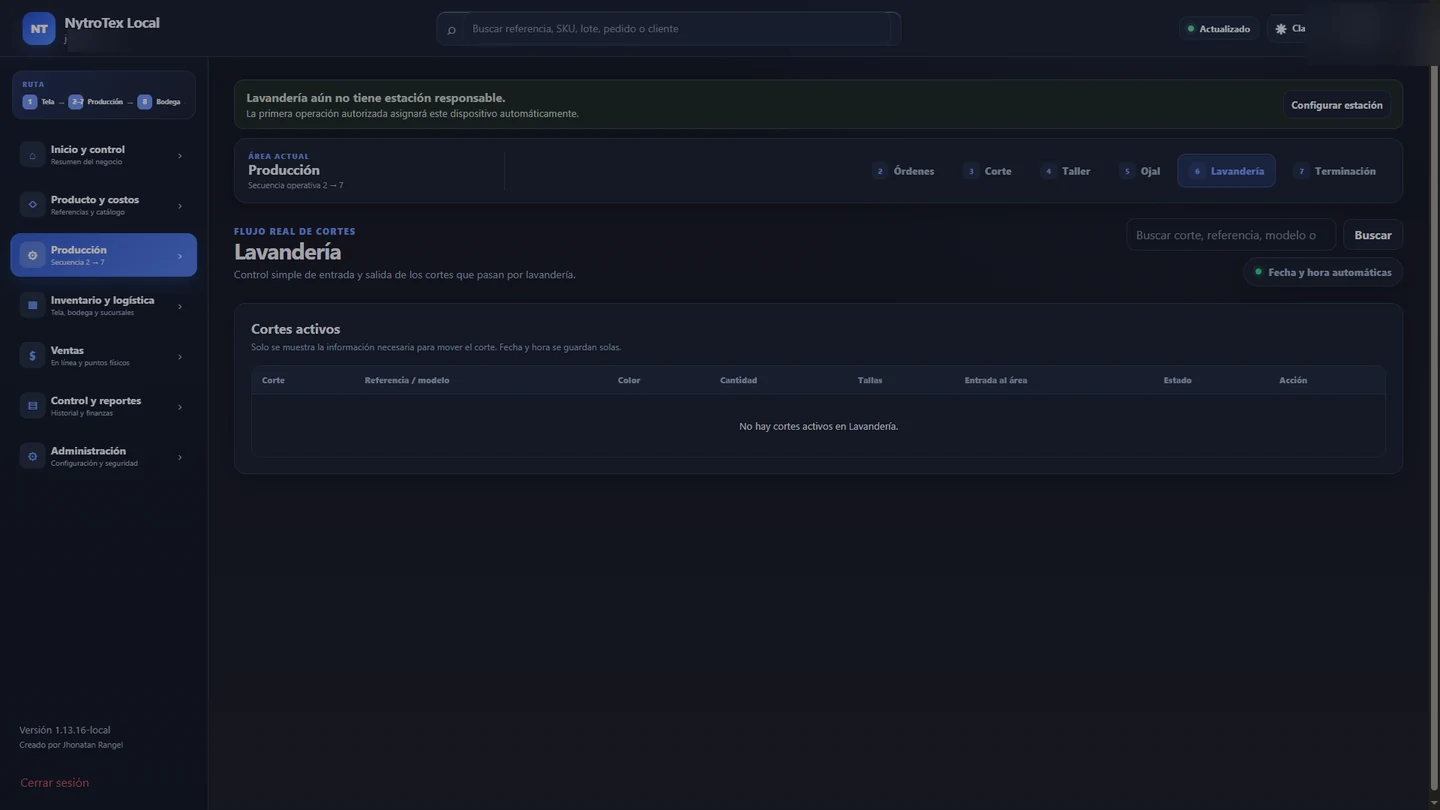Click the Control y reportes ledger icon
The width and height of the screenshot is (1440, 810).
(x=32, y=406)
